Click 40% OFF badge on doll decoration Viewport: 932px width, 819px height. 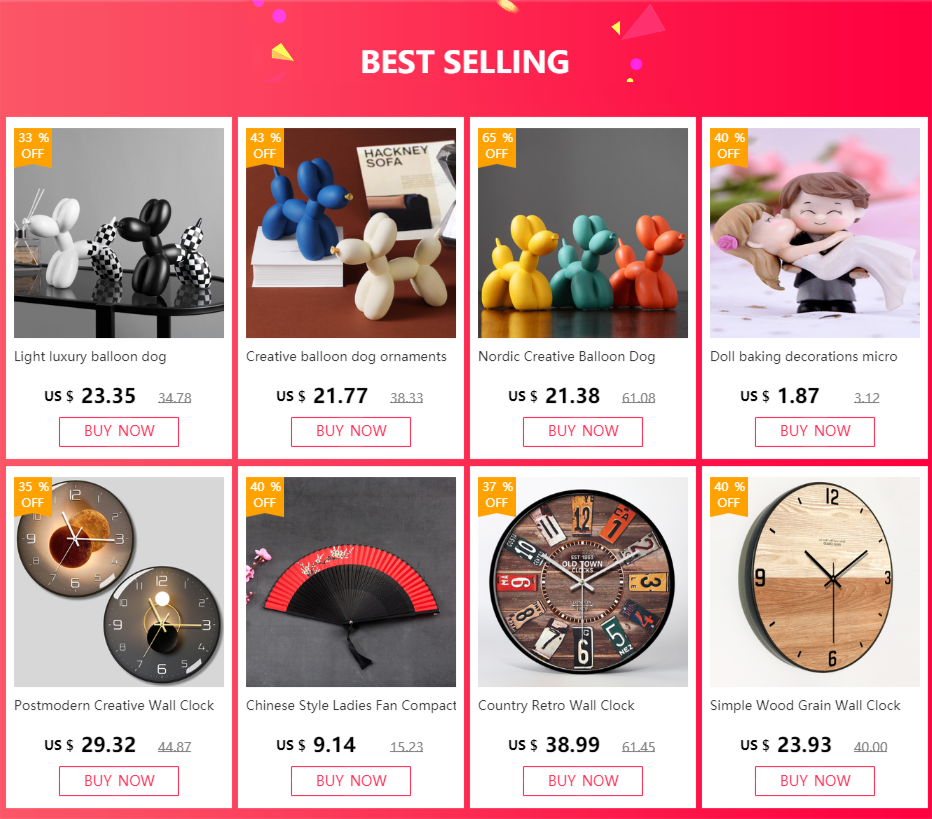pos(729,146)
